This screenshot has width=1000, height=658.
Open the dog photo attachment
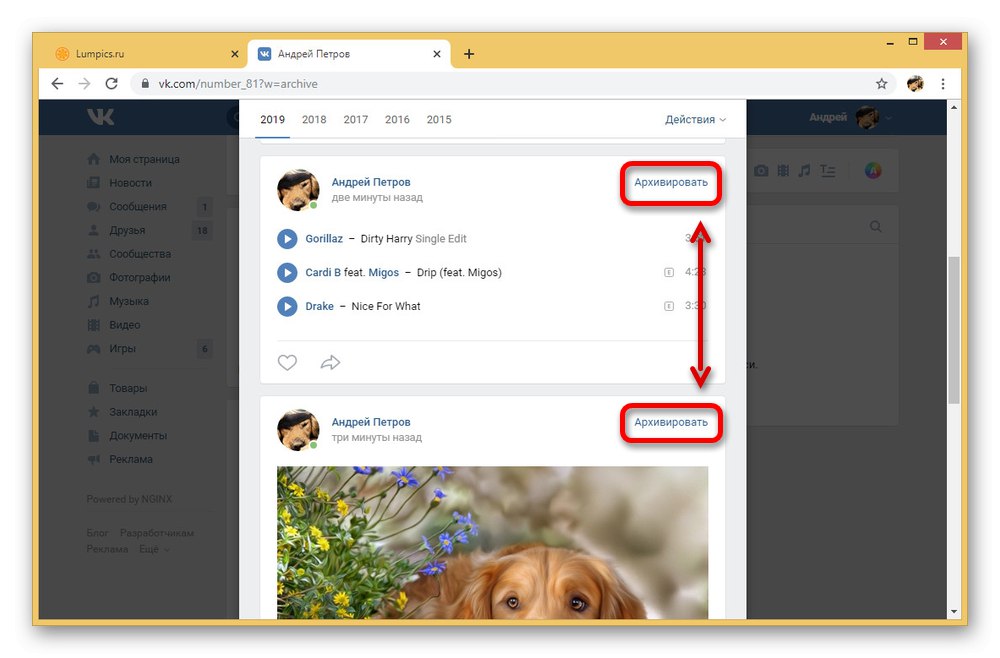click(492, 542)
